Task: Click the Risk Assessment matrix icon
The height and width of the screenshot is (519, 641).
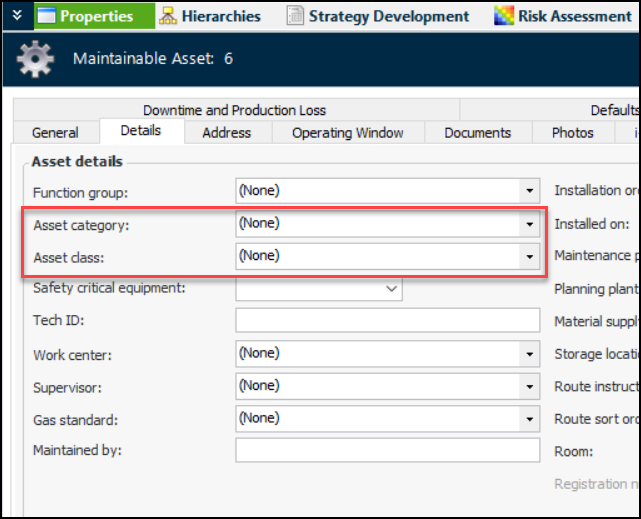Action: (504, 16)
